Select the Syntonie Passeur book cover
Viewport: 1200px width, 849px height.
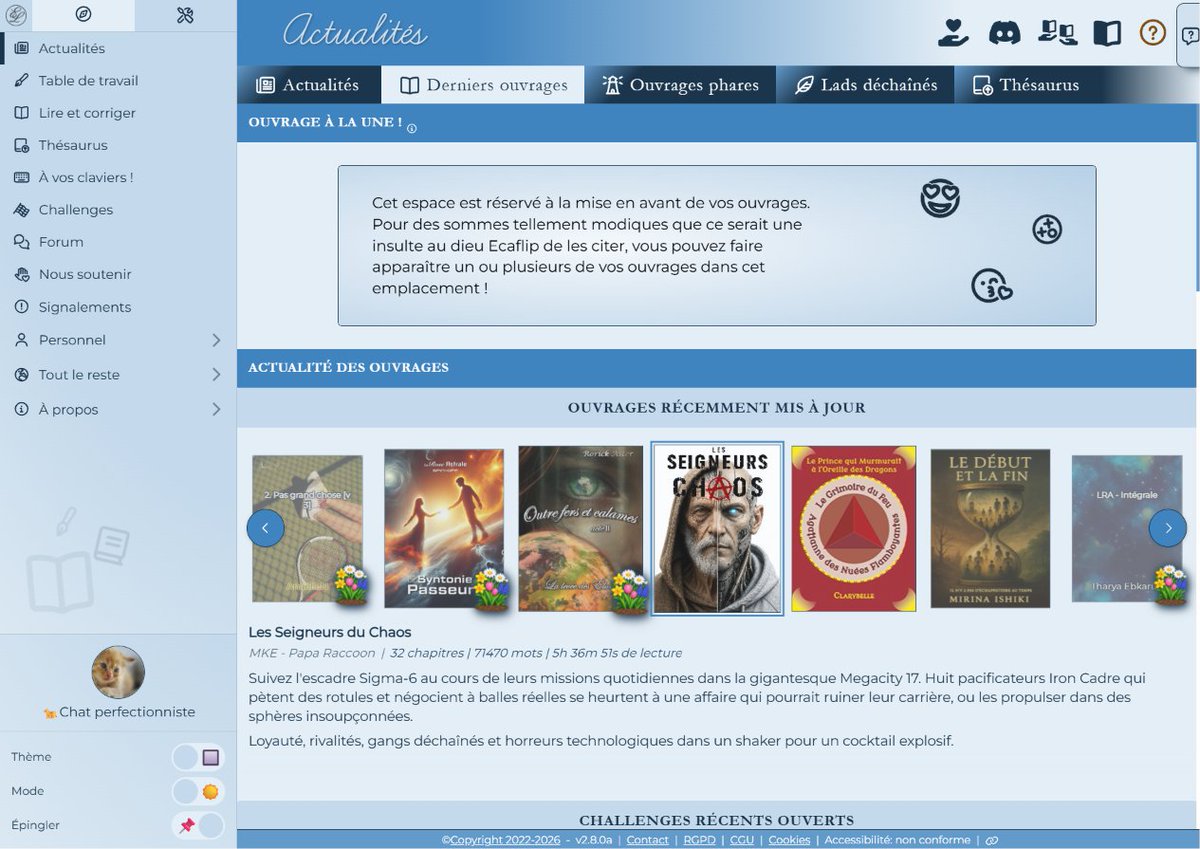tap(444, 529)
